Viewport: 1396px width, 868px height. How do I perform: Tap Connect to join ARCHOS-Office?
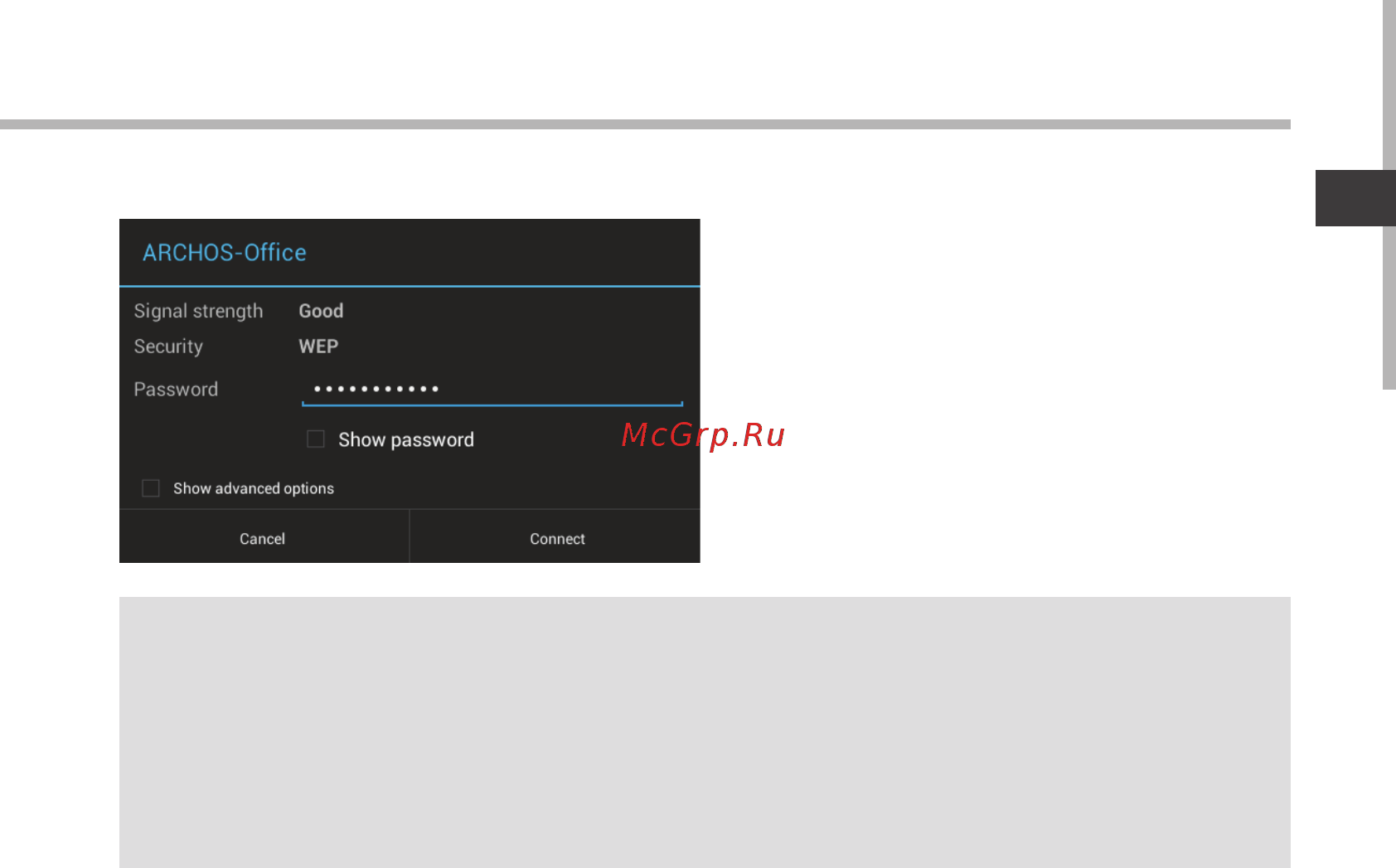tap(556, 537)
